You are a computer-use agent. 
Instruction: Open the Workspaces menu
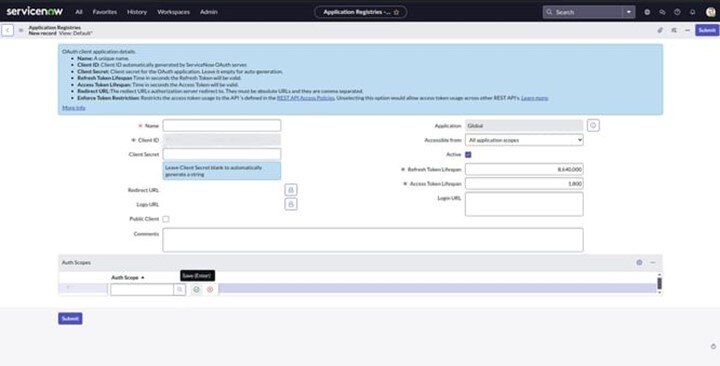pos(173,12)
